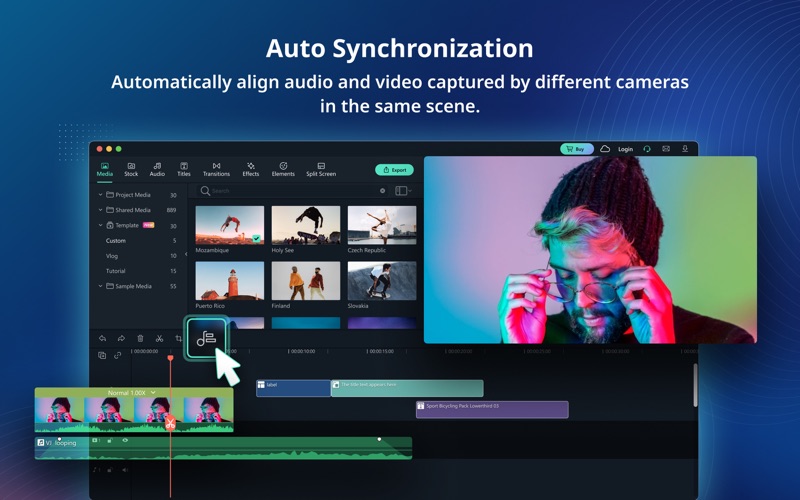Open the Effects tab
800x500 pixels.
(x=251, y=169)
